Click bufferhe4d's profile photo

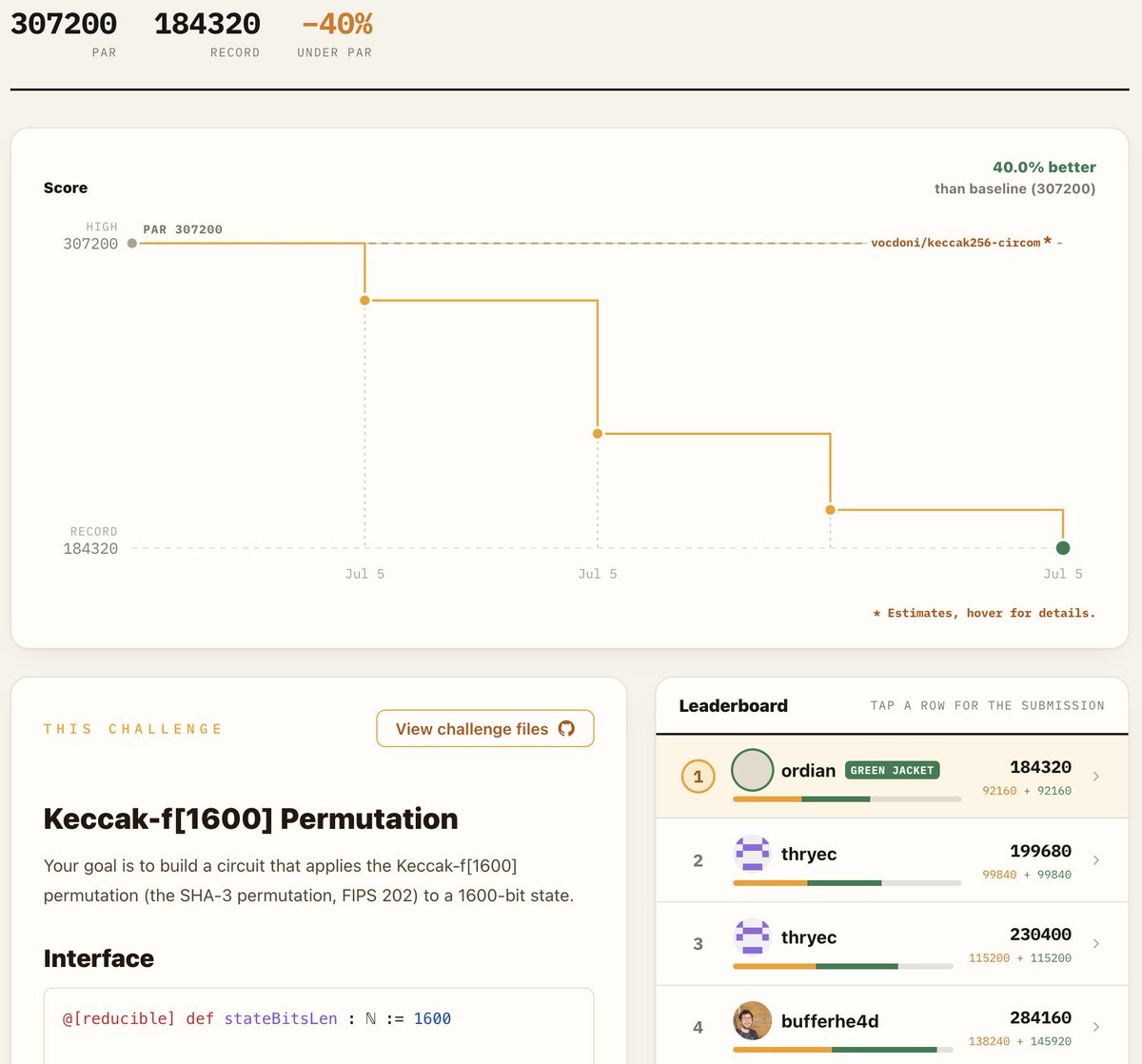coord(752,1020)
